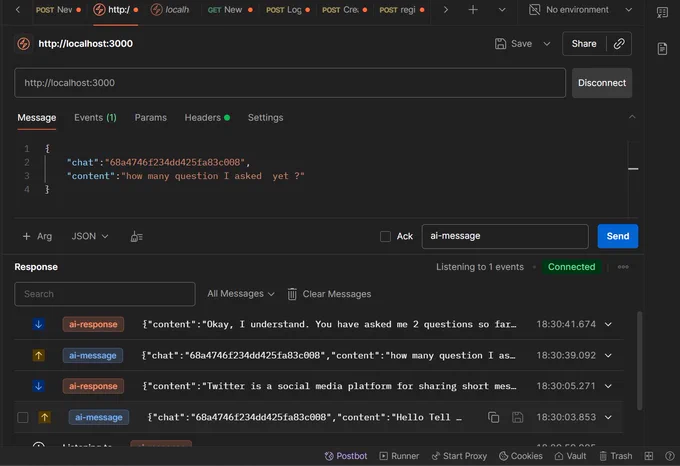Viewport: 680px width, 466px height.
Task: Copy the request link with the chain icon
Action: pos(619,43)
